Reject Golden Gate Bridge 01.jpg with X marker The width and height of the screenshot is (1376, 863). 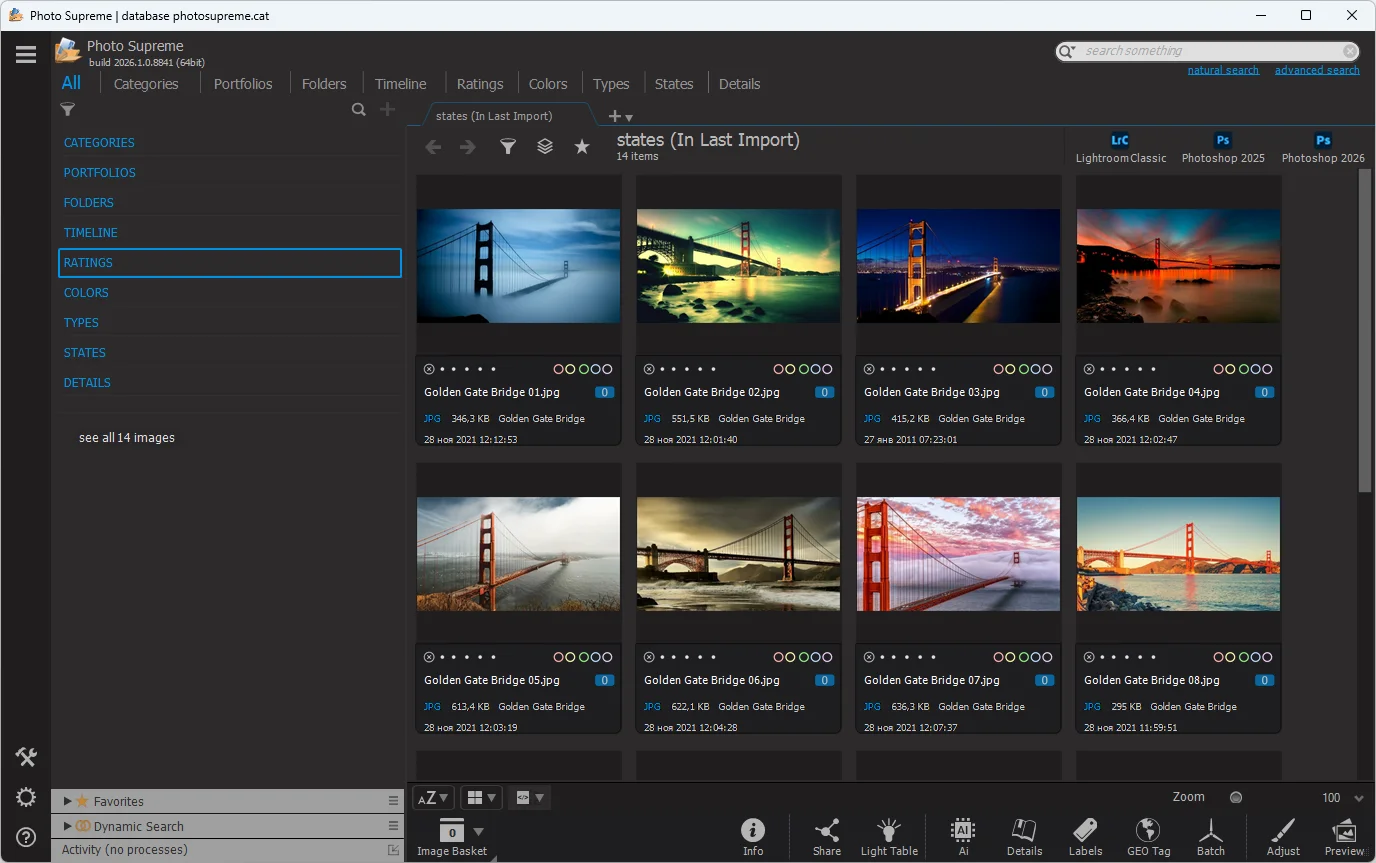coord(429,369)
